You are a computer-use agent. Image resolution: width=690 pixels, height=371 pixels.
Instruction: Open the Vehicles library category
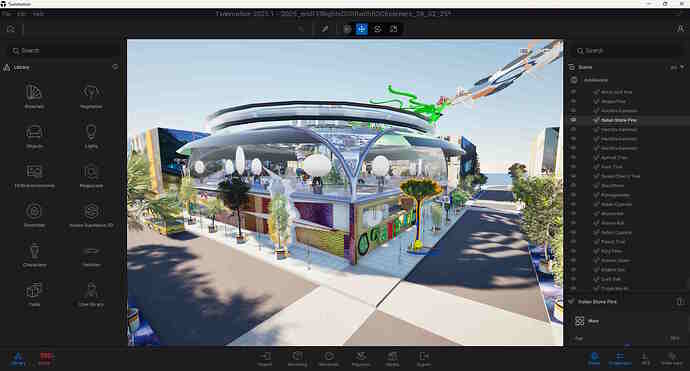click(x=91, y=255)
